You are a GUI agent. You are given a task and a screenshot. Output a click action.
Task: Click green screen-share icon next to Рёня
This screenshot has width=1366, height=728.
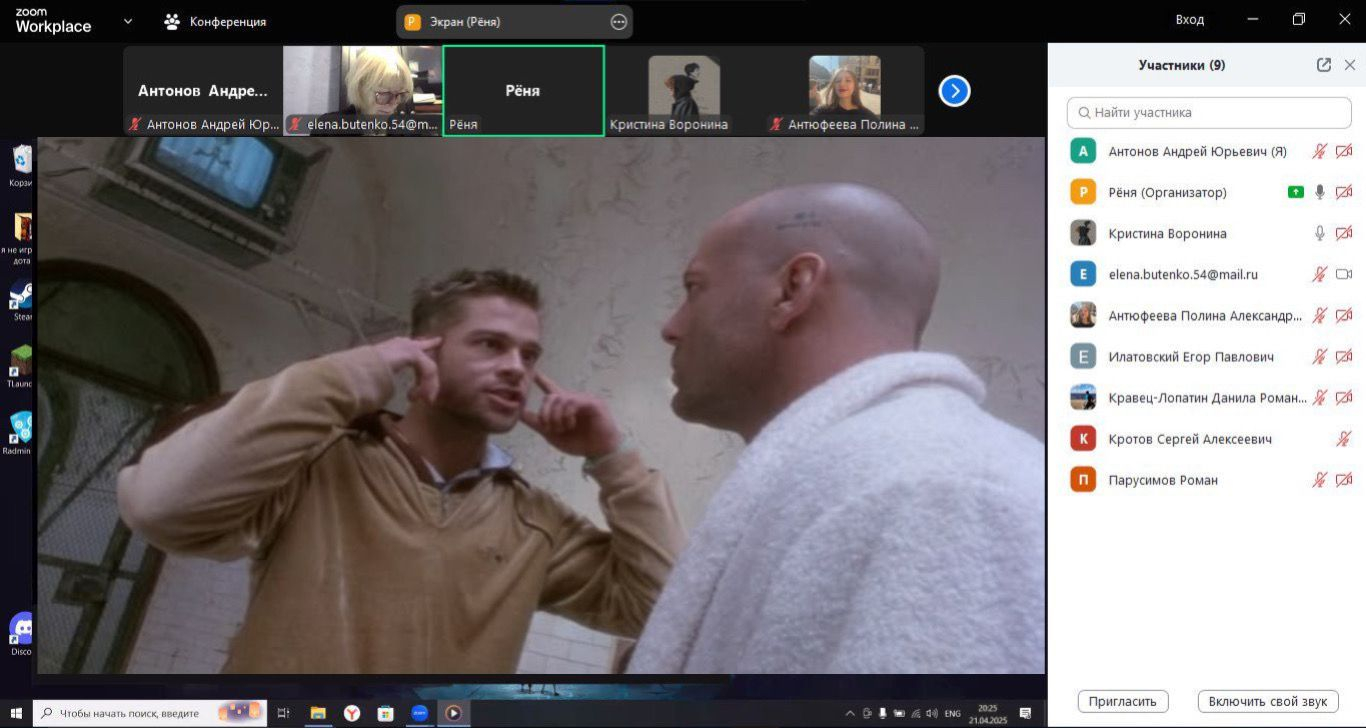click(1296, 192)
